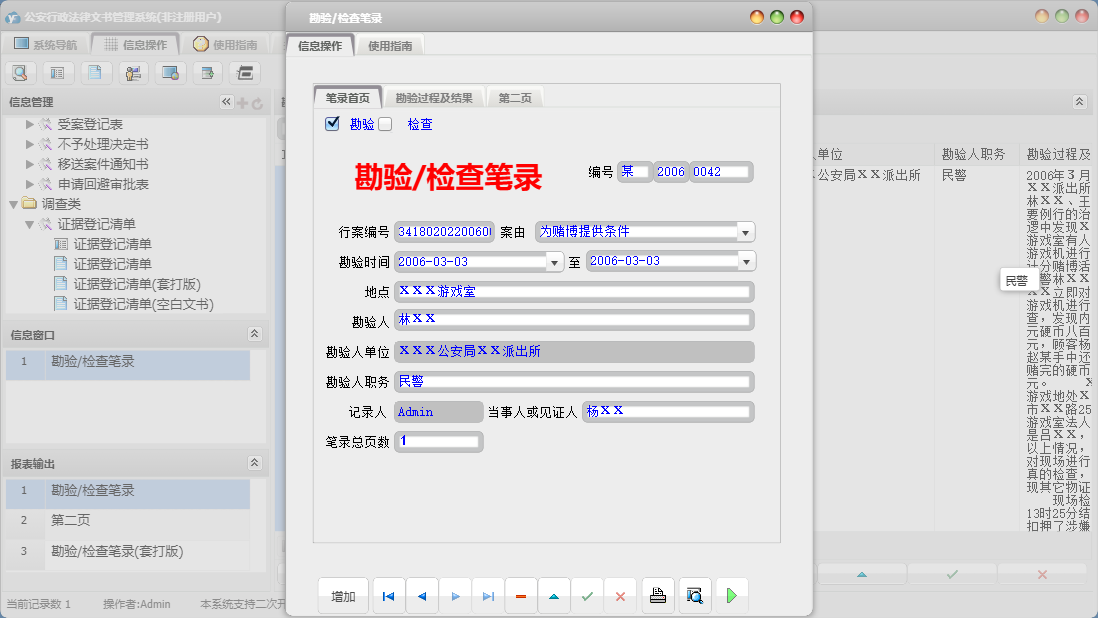The image size is (1098, 618).
Task: Click the 增加 button to add a record
Action: 343,595
